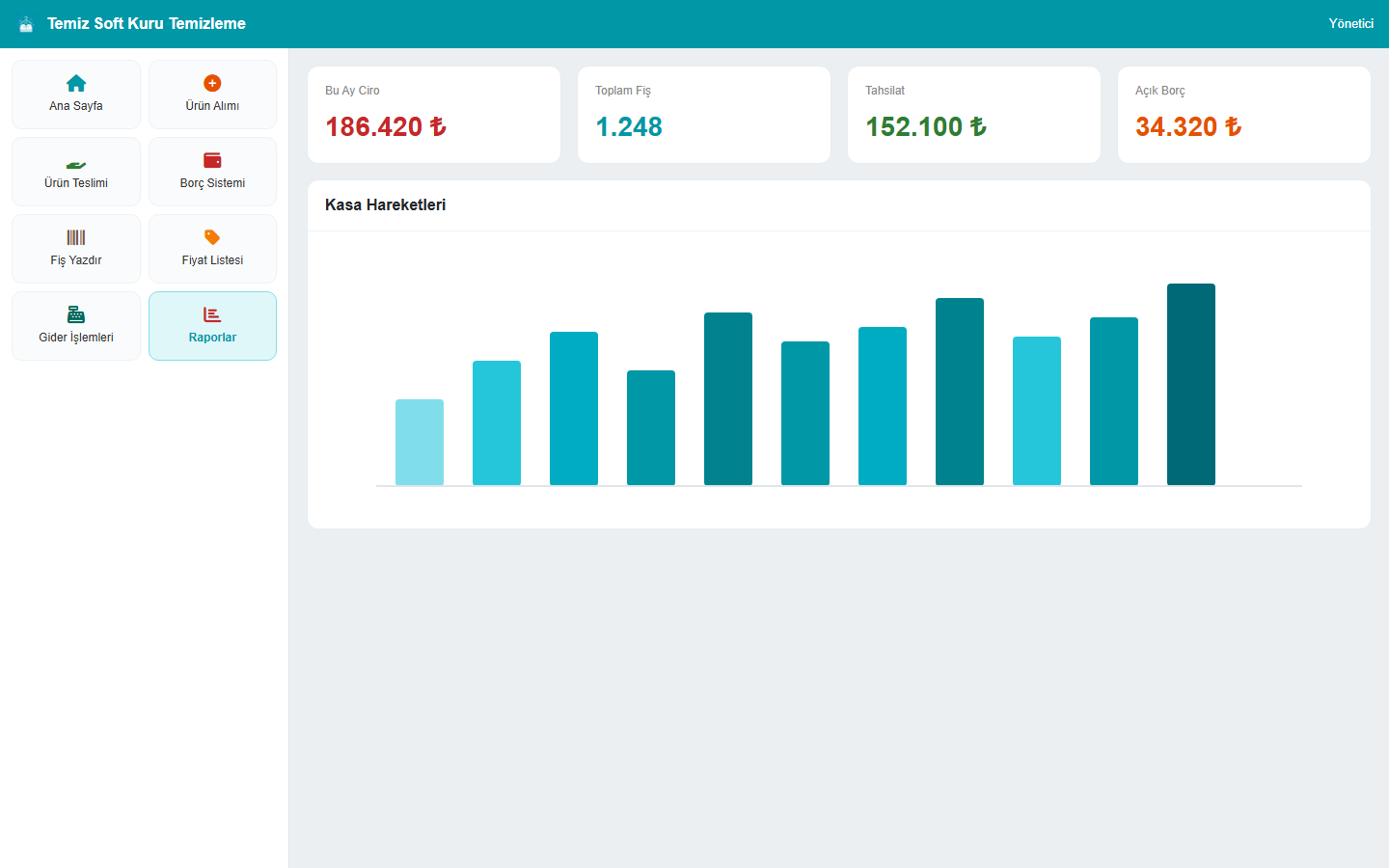Click the lightest first bar in chart

coord(420,442)
